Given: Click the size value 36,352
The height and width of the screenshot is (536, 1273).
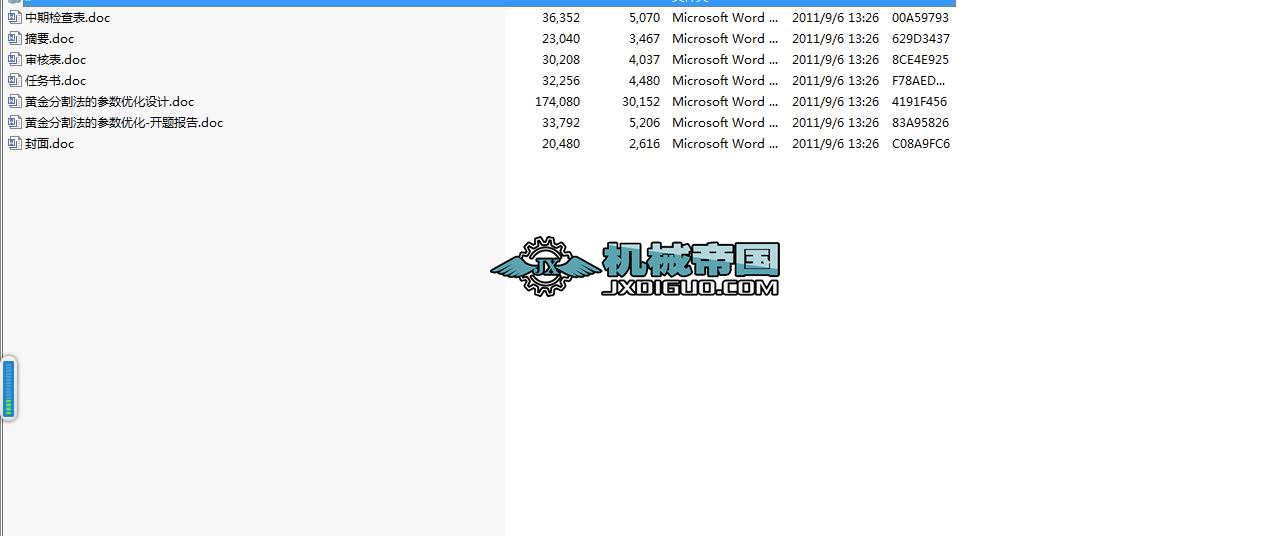Looking at the screenshot, I should [561, 18].
